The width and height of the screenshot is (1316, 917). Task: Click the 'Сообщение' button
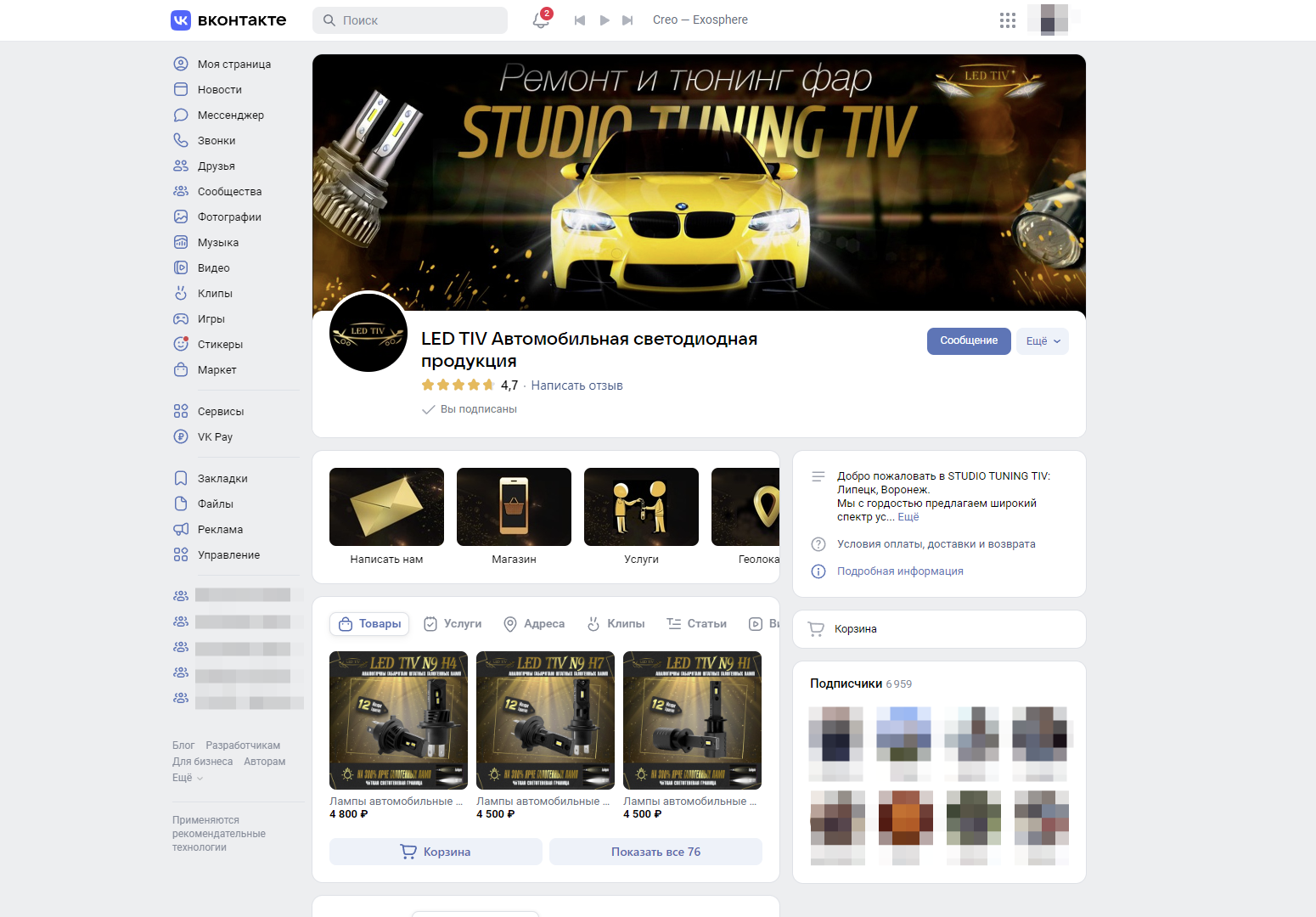968,341
